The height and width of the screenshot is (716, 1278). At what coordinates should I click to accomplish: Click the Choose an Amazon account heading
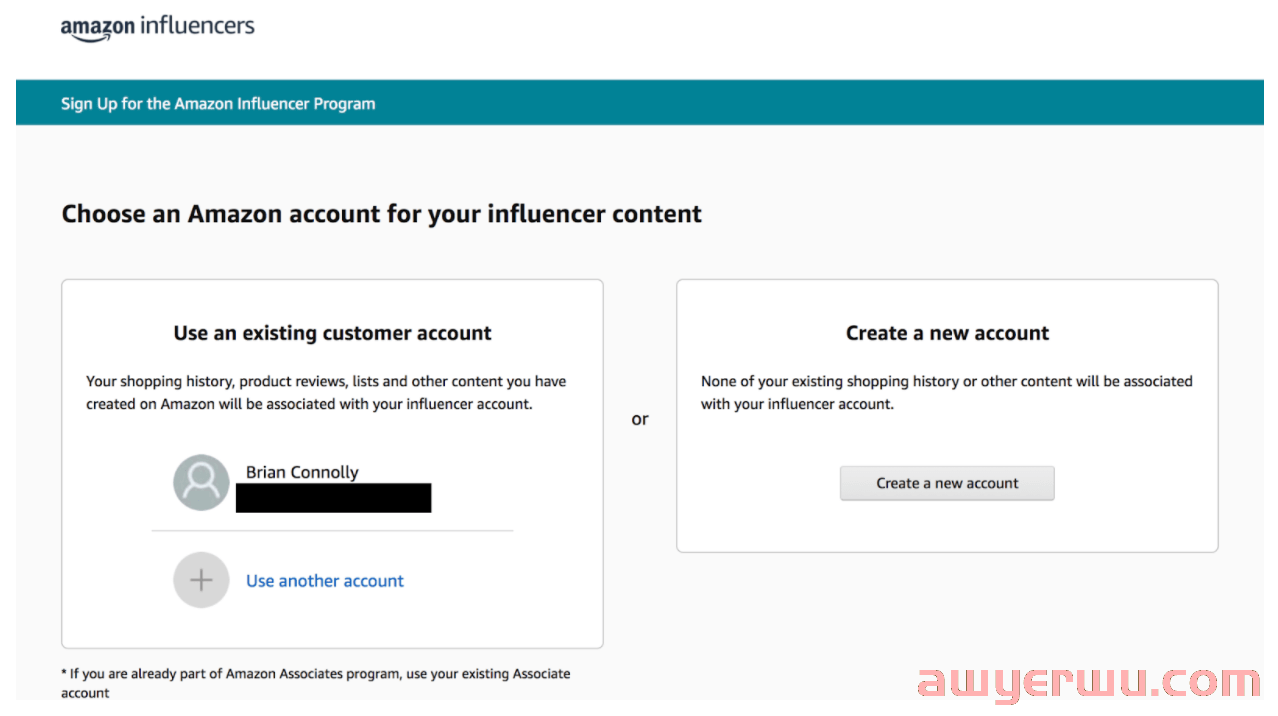pos(382,213)
